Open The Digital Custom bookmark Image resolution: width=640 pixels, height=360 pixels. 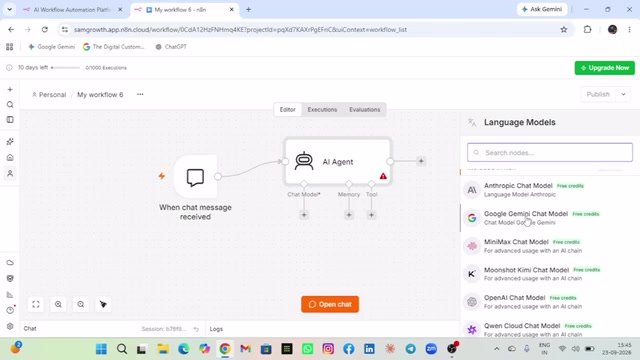point(114,47)
